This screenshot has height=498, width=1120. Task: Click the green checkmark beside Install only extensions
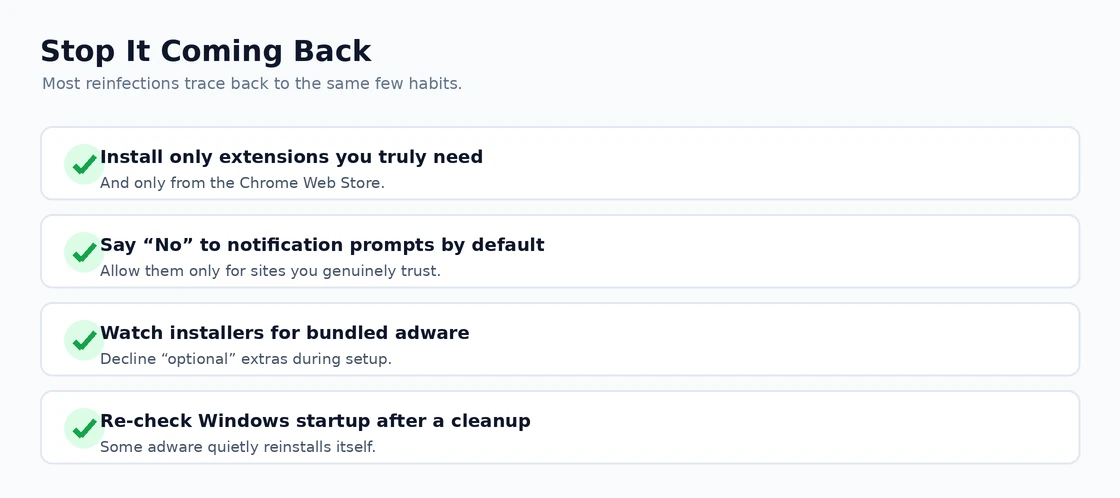coord(84,164)
